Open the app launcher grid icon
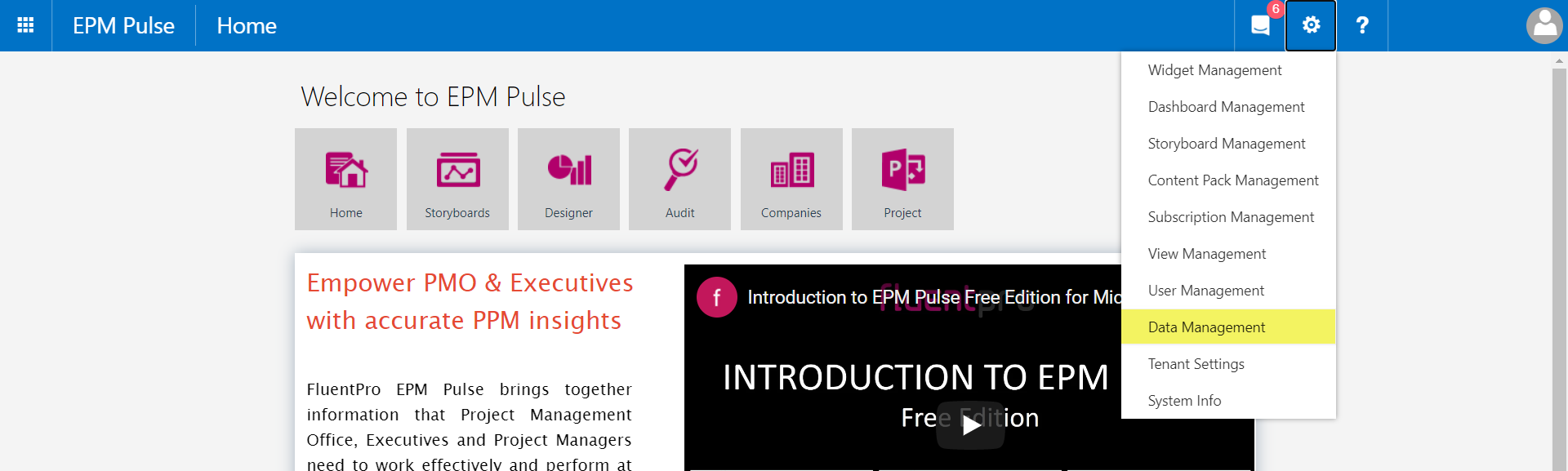The image size is (1568, 471). [25, 25]
